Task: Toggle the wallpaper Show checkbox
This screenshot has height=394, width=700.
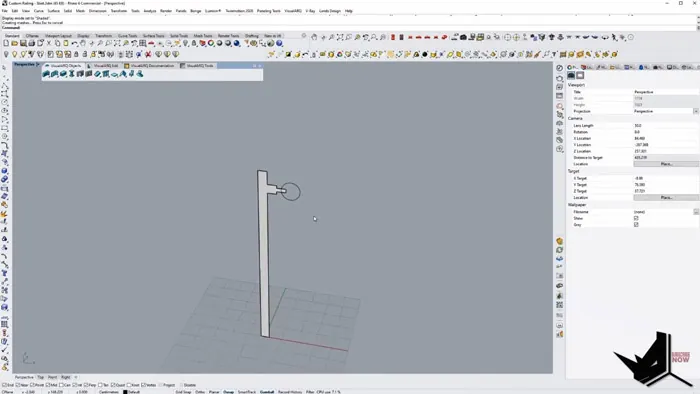Action: pyautogui.click(x=636, y=218)
